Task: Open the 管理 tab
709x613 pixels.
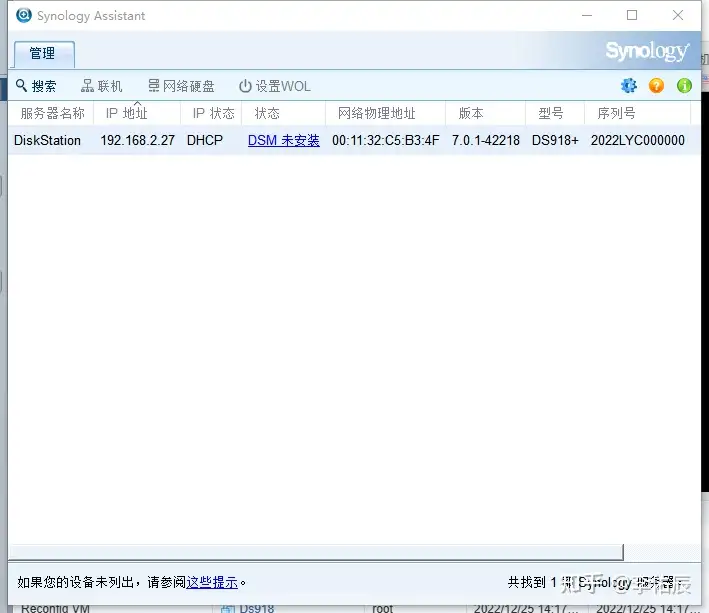Action: point(44,54)
